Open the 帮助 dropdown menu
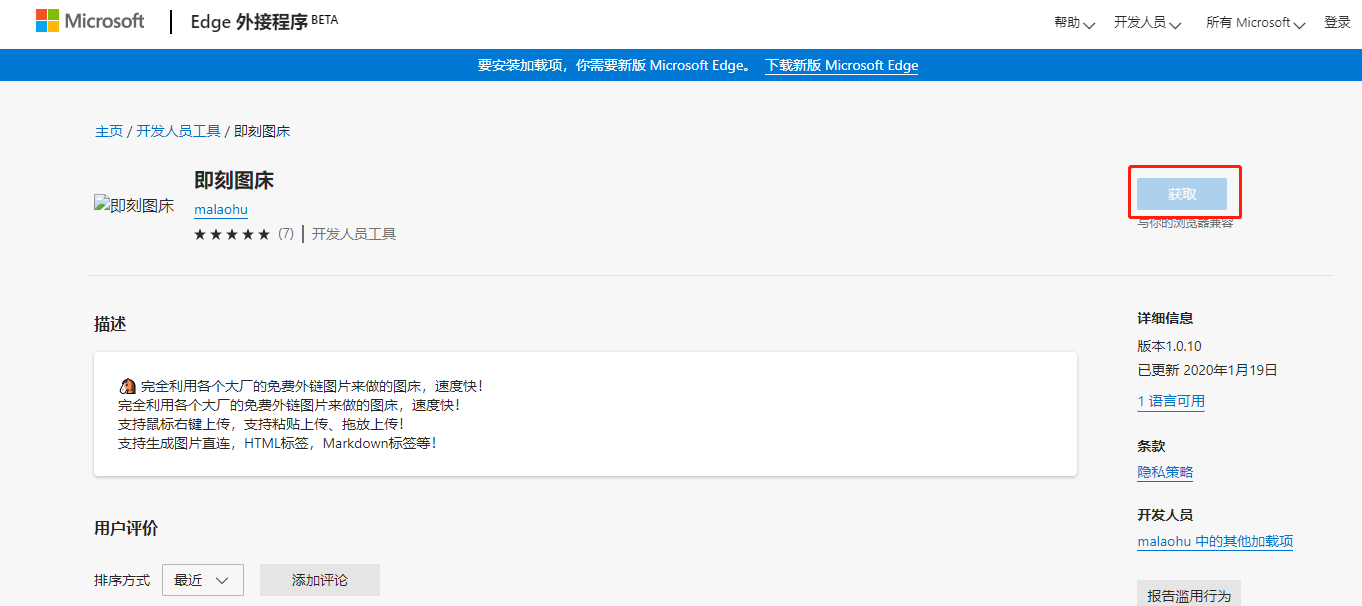 (x=1074, y=22)
